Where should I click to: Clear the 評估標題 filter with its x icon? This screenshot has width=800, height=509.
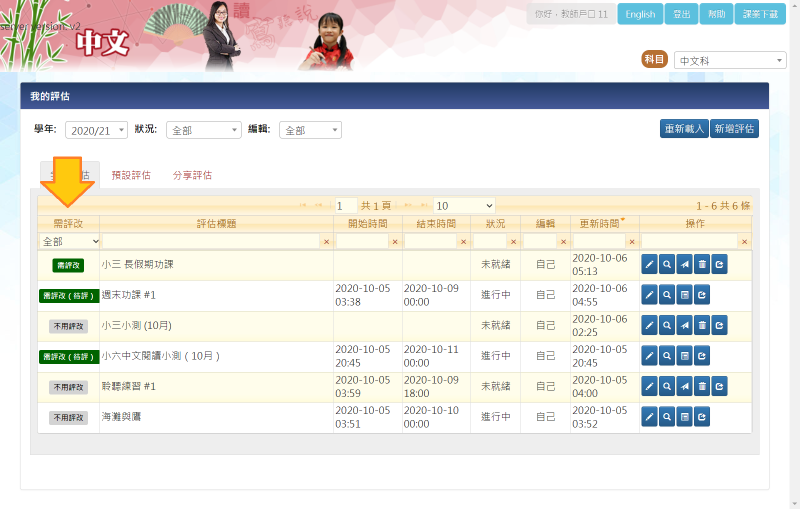(325, 242)
